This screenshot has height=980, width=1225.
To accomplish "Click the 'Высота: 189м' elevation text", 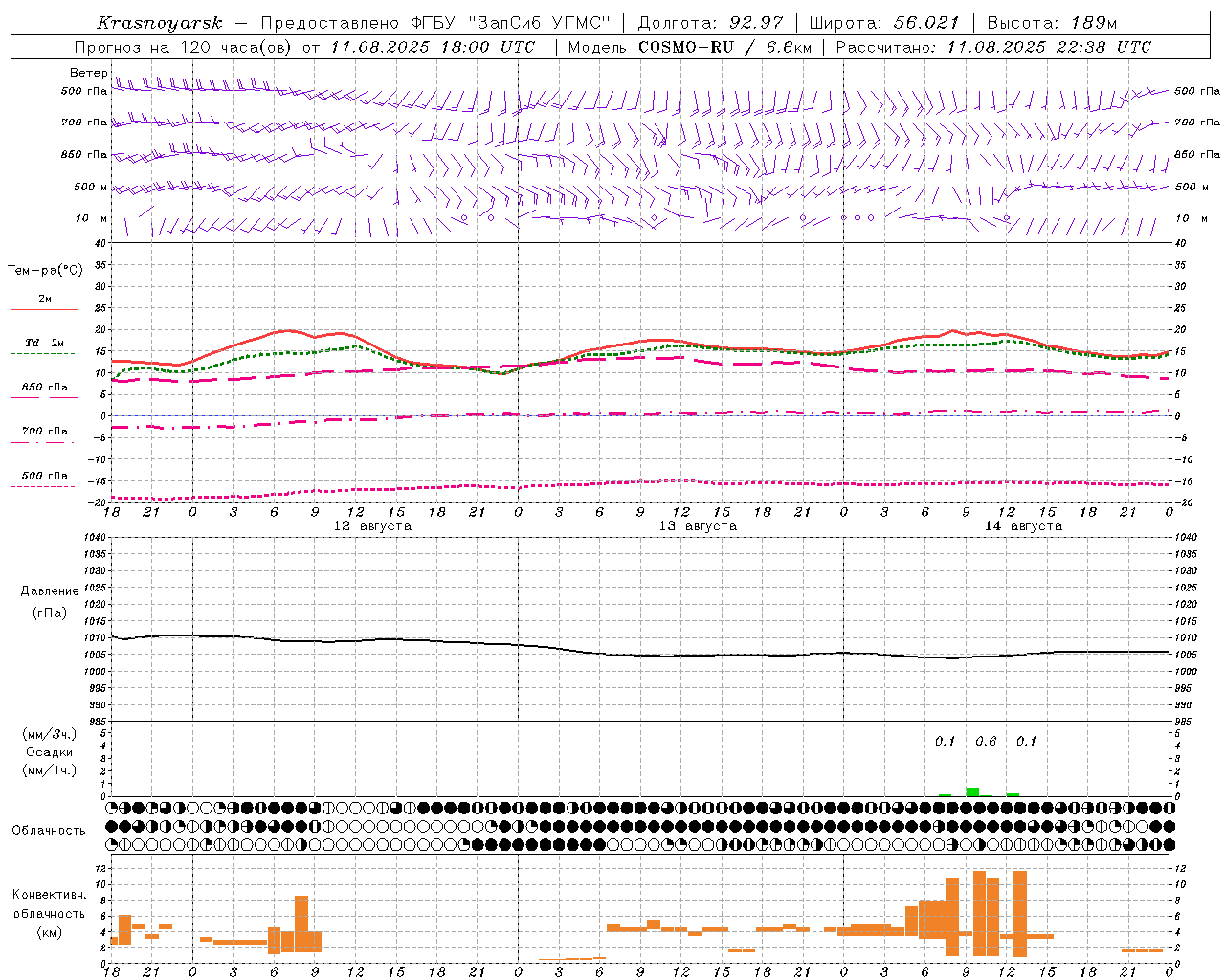I will pyautogui.click(x=1052, y=23).
